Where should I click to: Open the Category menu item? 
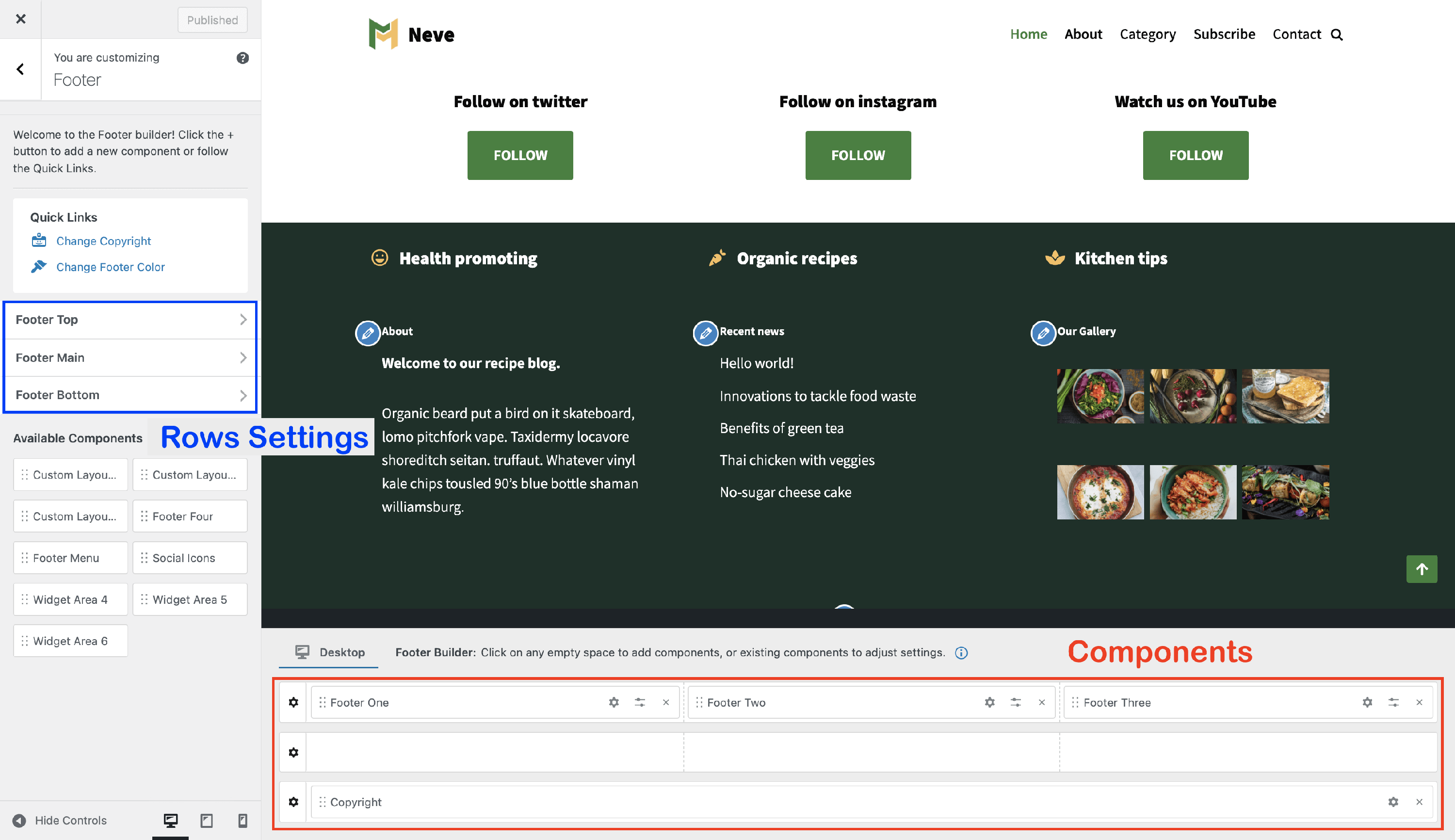[x=1147, y=34]
